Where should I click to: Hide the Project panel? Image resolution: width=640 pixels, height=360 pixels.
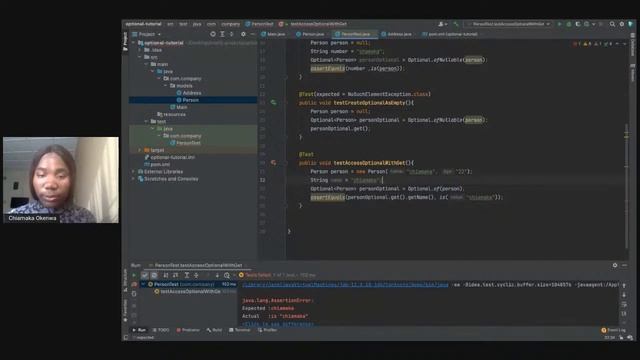point(253,34)
